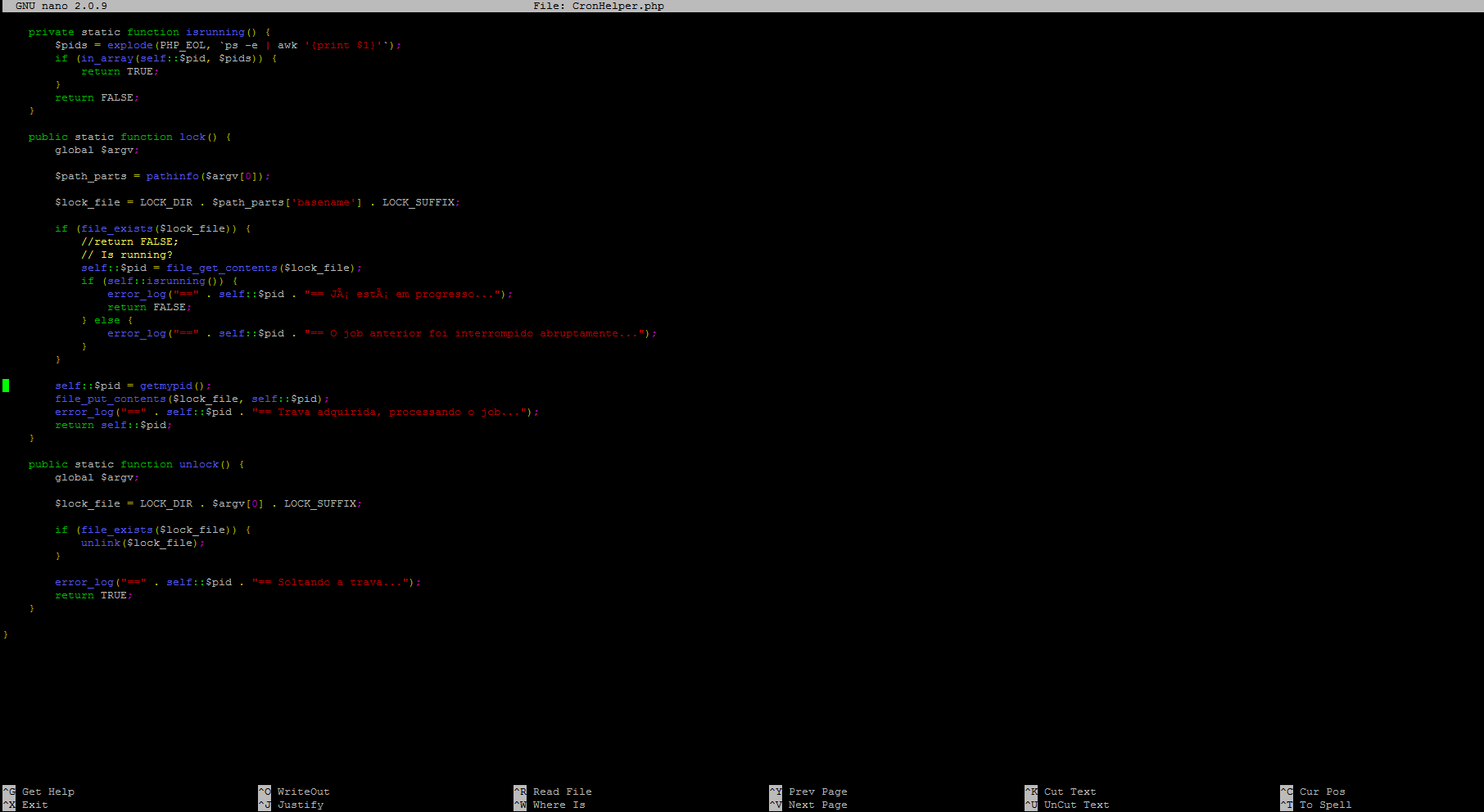Click the GNU nano 2.0.9 title text
This screenshot has height=812, width=1484.
(61, 6)
